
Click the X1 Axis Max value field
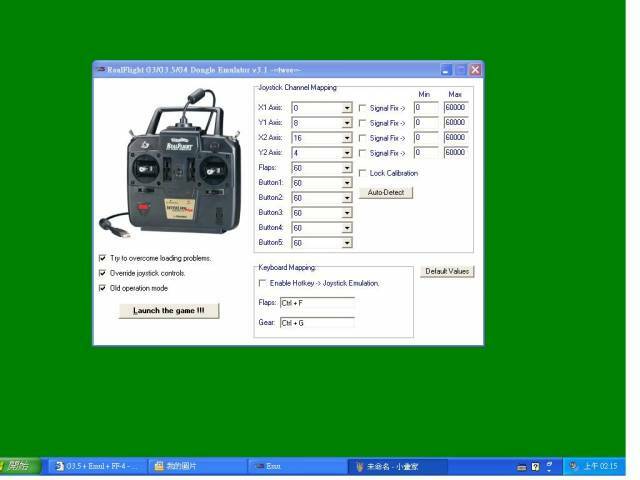[456, 107]
